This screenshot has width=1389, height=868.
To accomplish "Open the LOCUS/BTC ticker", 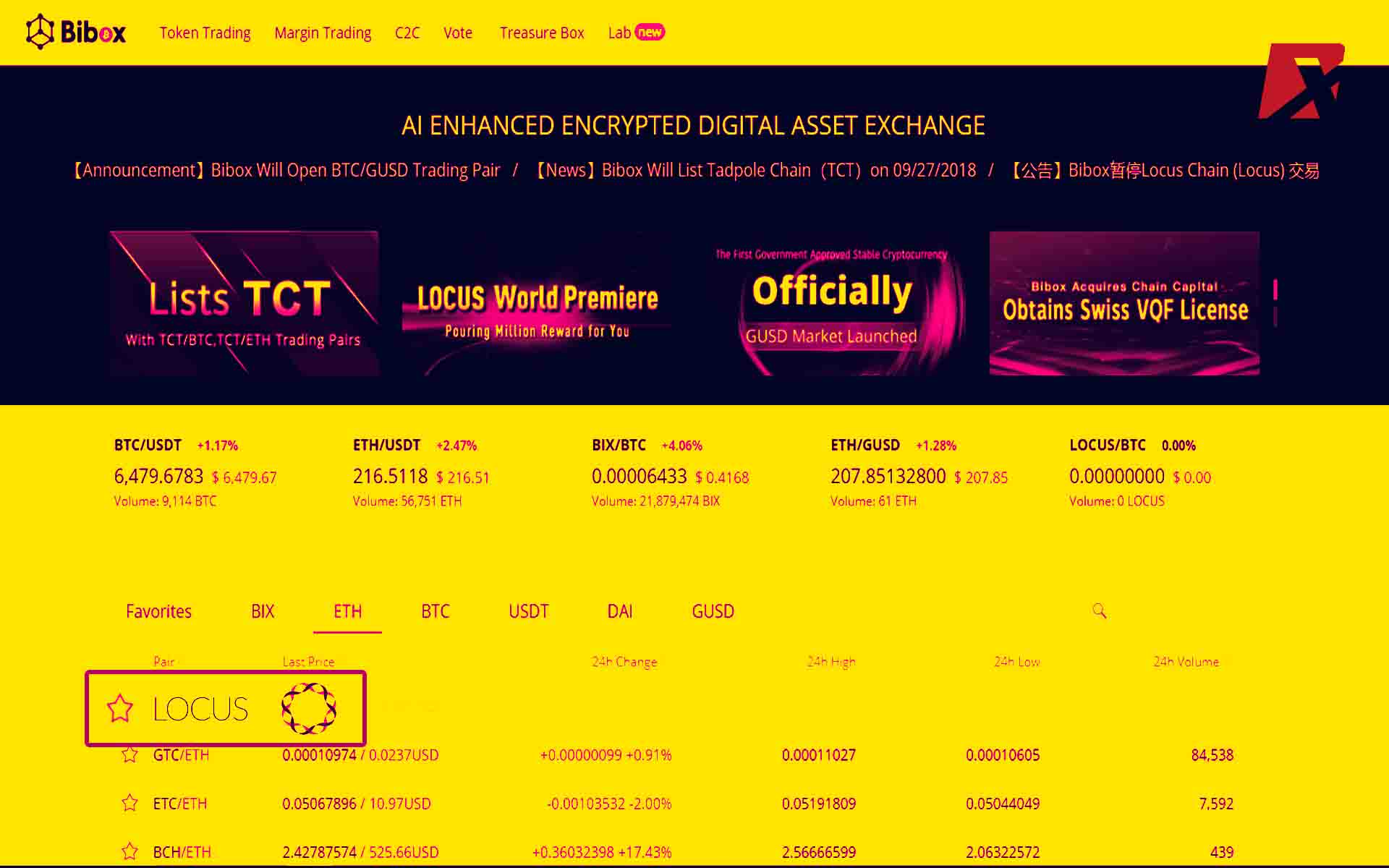I will coord(1140,472).
